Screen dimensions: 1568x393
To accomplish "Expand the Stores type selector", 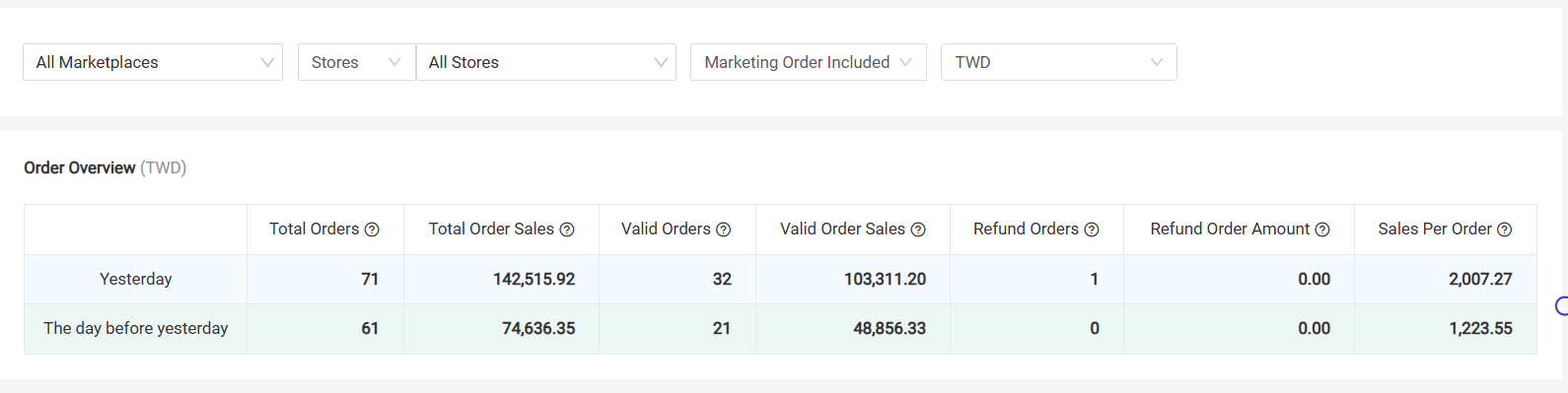I will 356,62.
